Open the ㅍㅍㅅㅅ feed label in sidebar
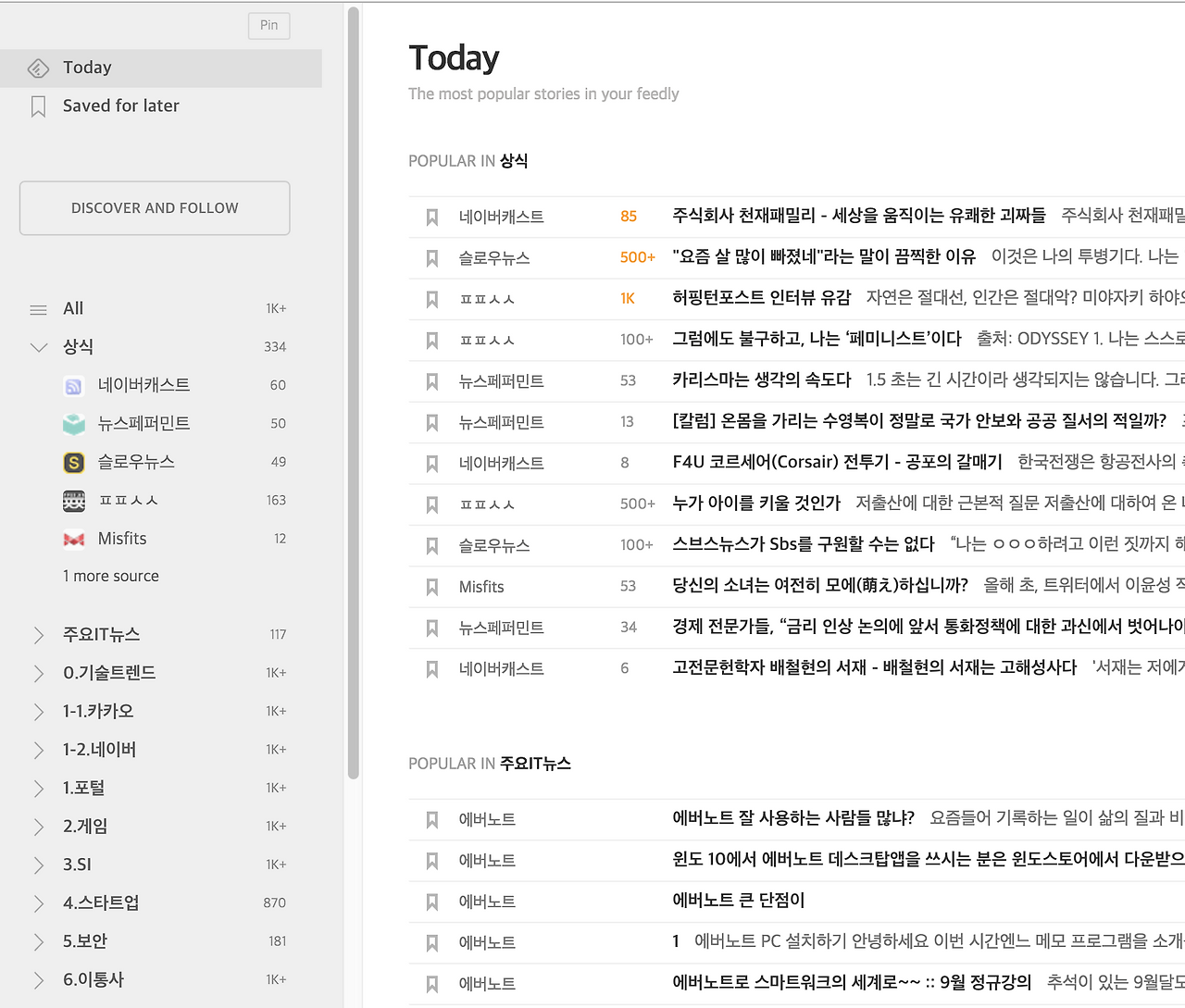The width and height of the screenshot is (1185, 1008). tap(128, 501)
